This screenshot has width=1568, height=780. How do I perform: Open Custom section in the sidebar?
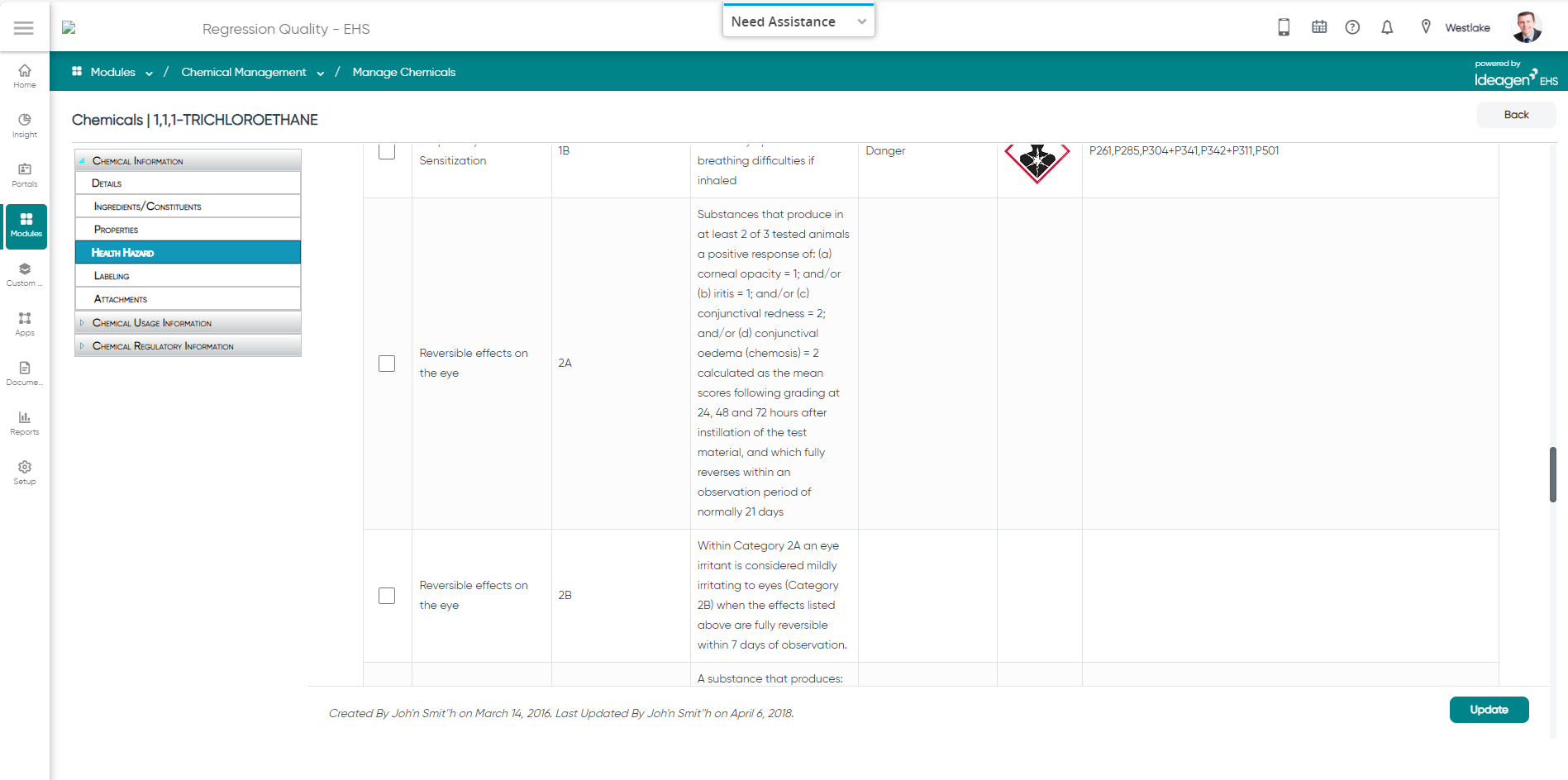click(25, 274)
